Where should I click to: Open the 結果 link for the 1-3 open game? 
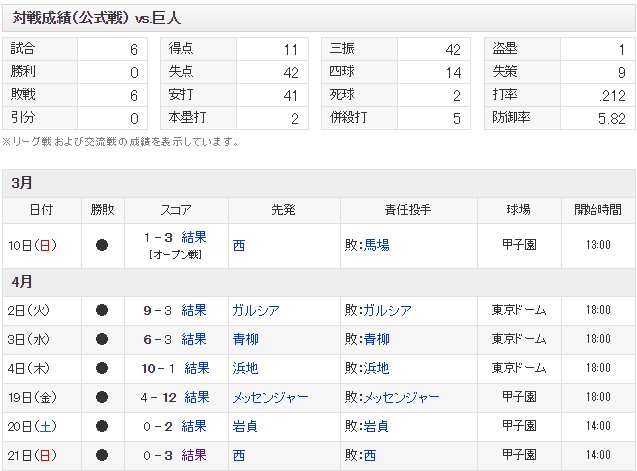pos(194,238)
